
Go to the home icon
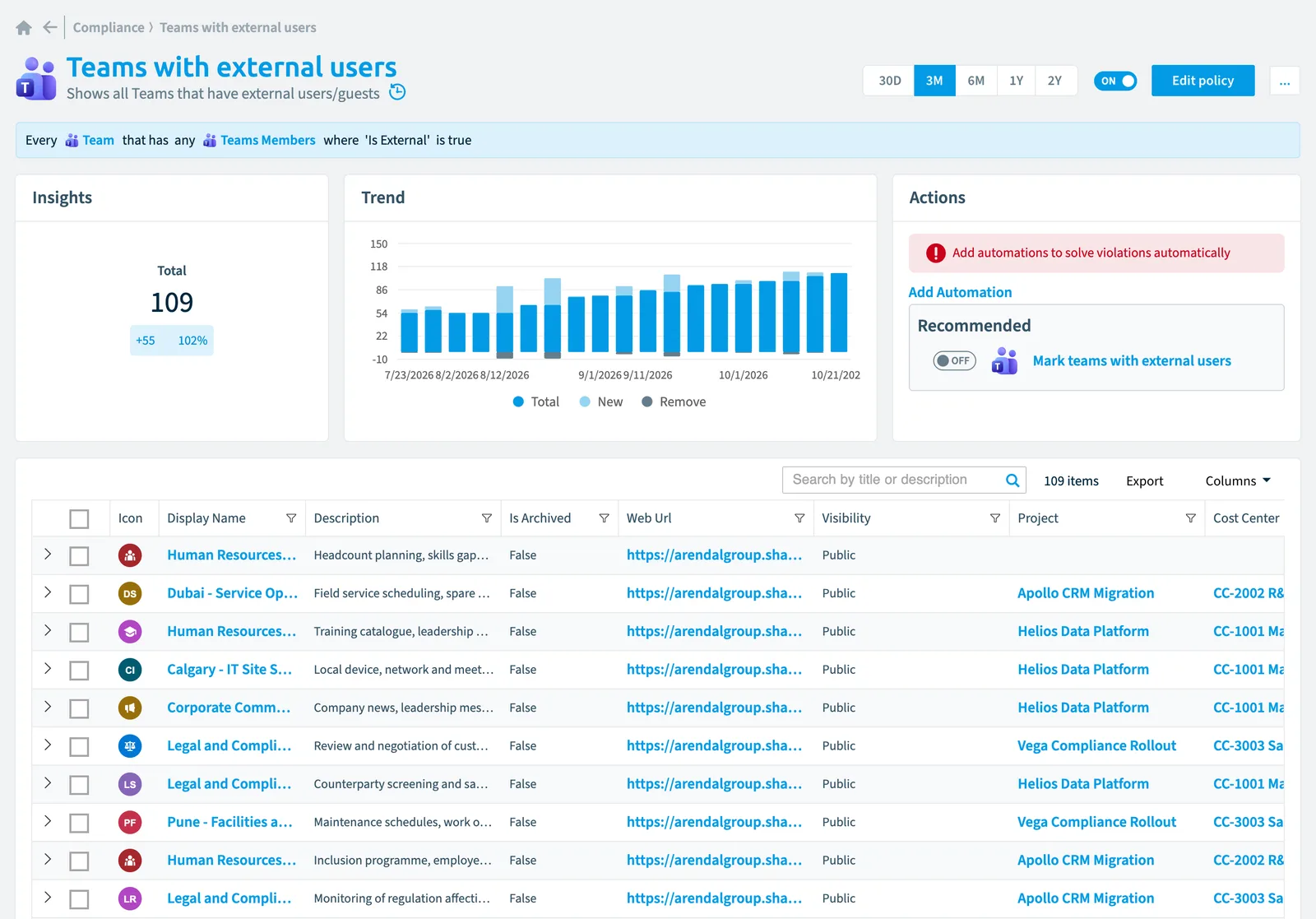coord(24,27)
